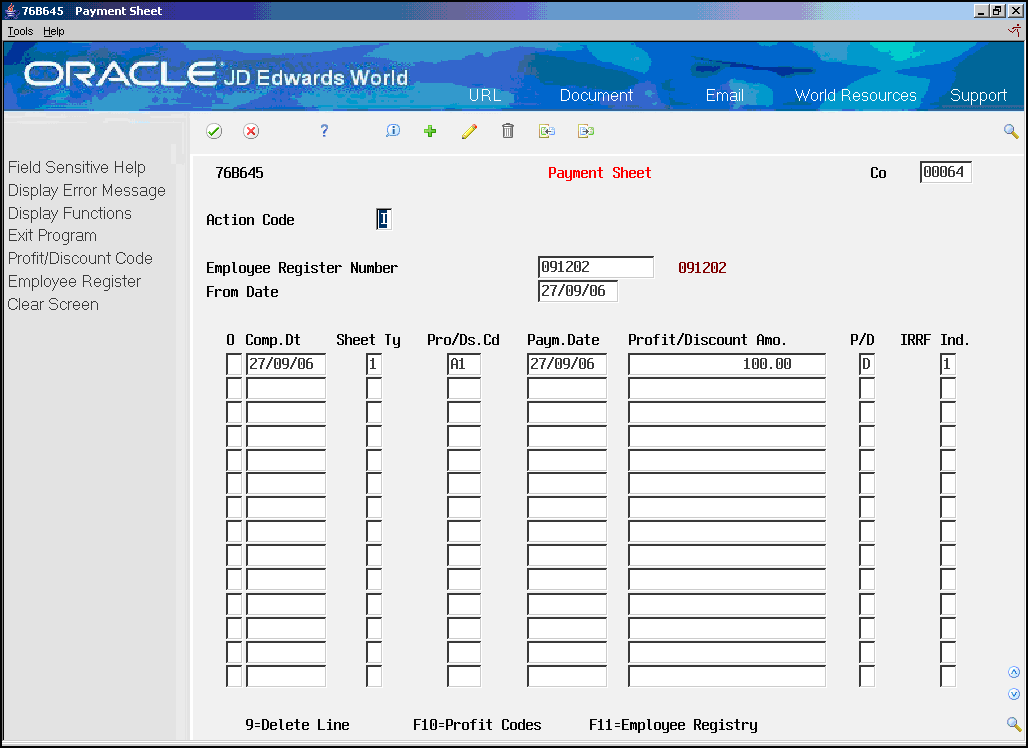This screenshot has width=1028, height=748.
Task: Restore the window with restore button
Action: pyautogui.click(x=997, y=10)
